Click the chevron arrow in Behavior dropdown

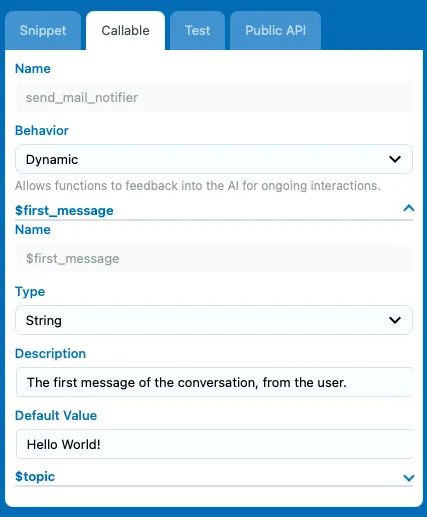[395, 159]
